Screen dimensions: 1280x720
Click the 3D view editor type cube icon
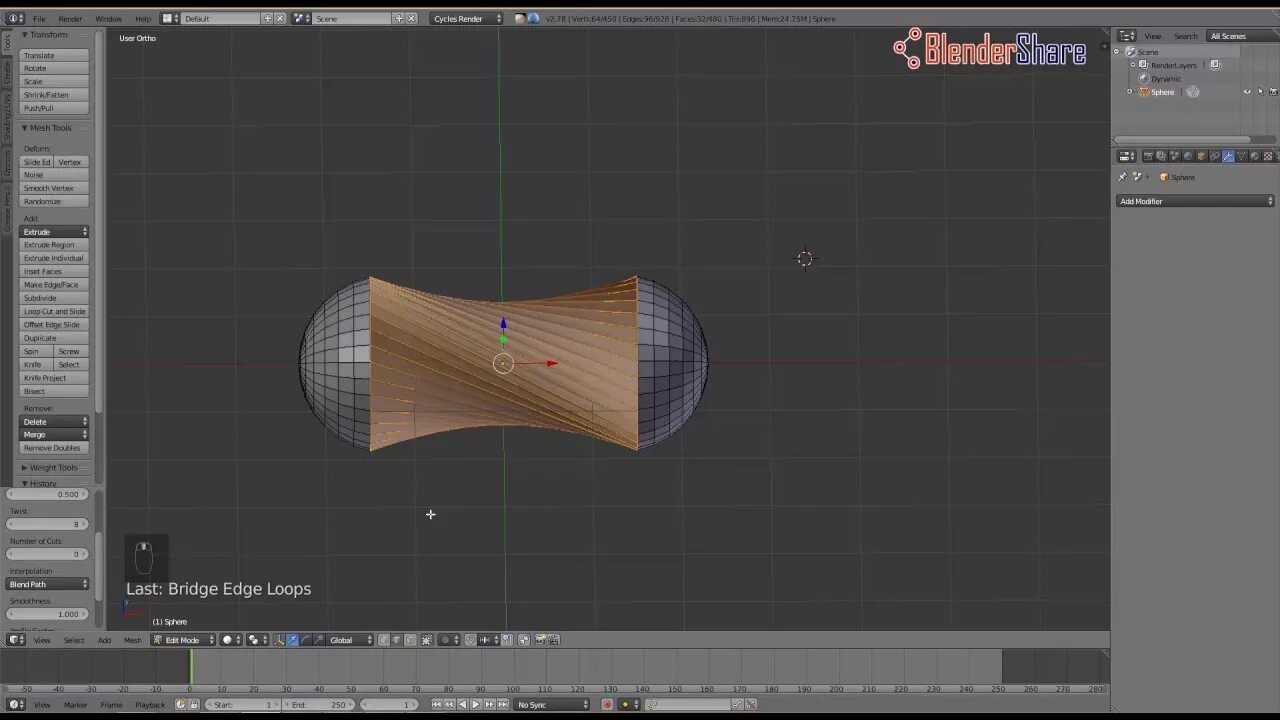click(15, 640)
